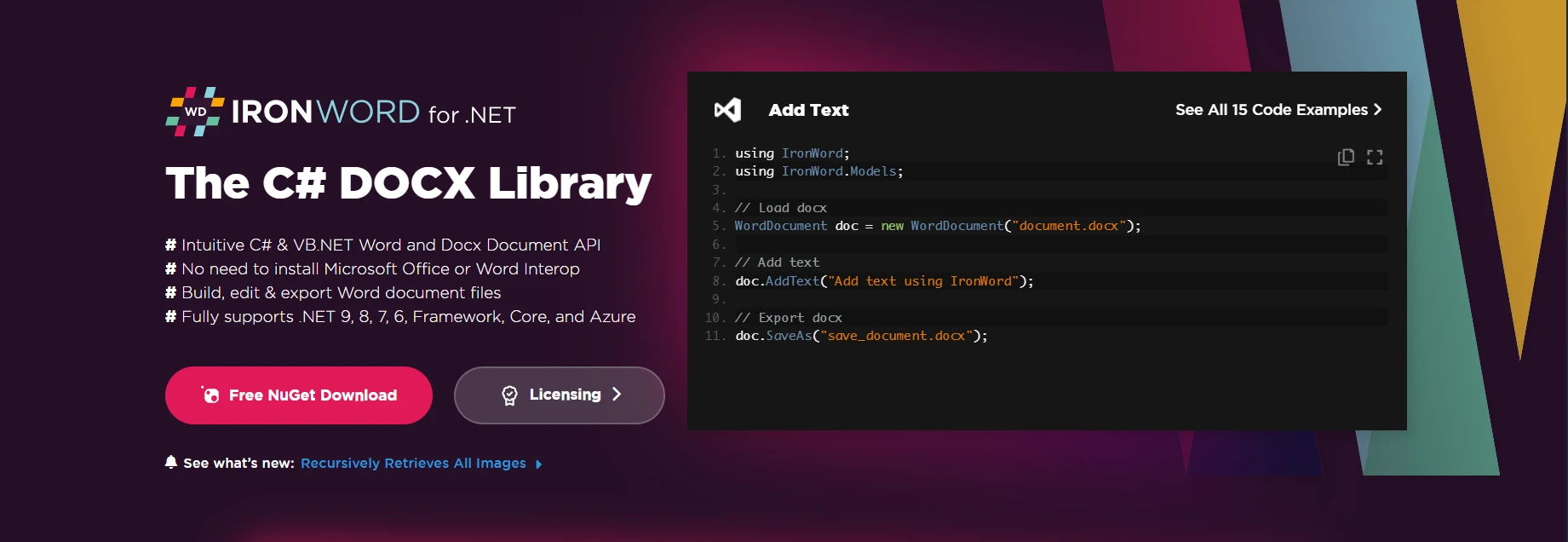Click the IRONWORD for .NET wordmark
The height and width of the screenshot is (542, 1568).
tap(373, 112)
